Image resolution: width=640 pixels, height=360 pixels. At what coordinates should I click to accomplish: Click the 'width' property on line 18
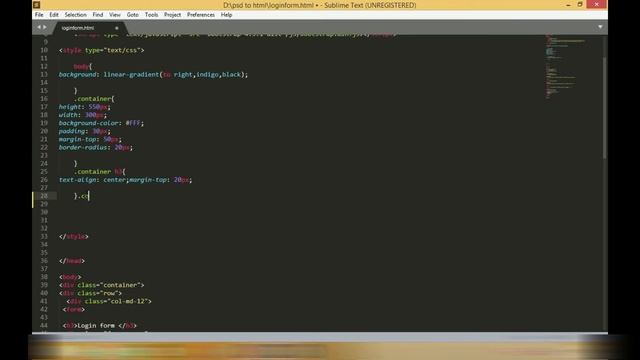click(68, 115)
